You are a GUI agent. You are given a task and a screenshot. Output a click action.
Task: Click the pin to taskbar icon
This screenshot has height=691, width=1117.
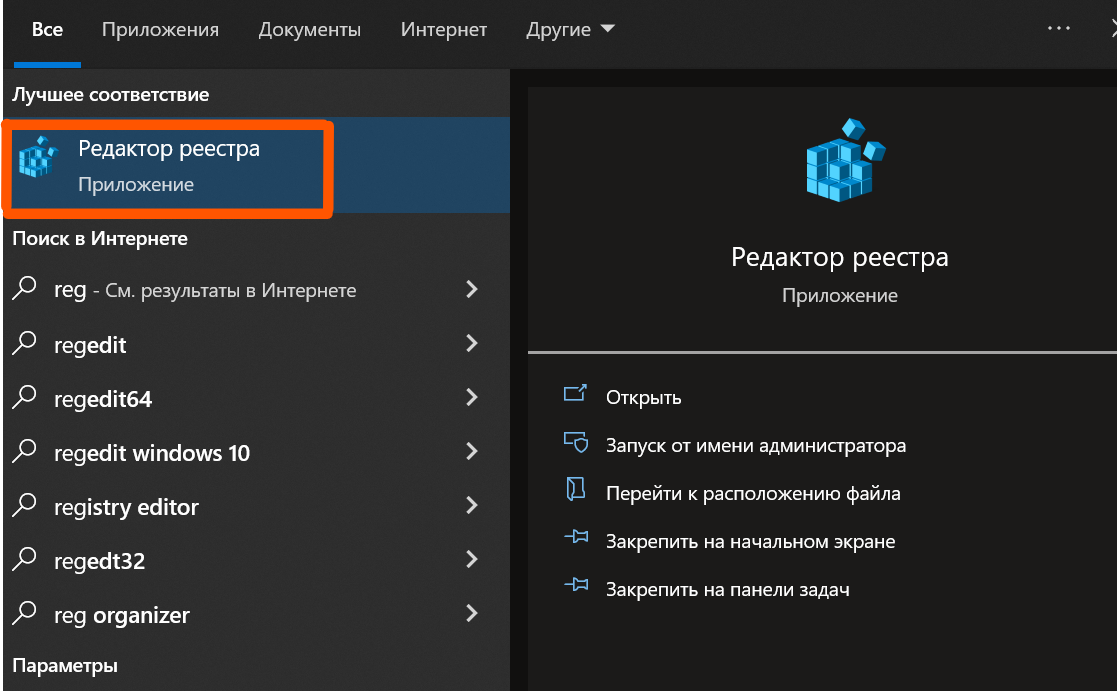[x=575, y=588]
